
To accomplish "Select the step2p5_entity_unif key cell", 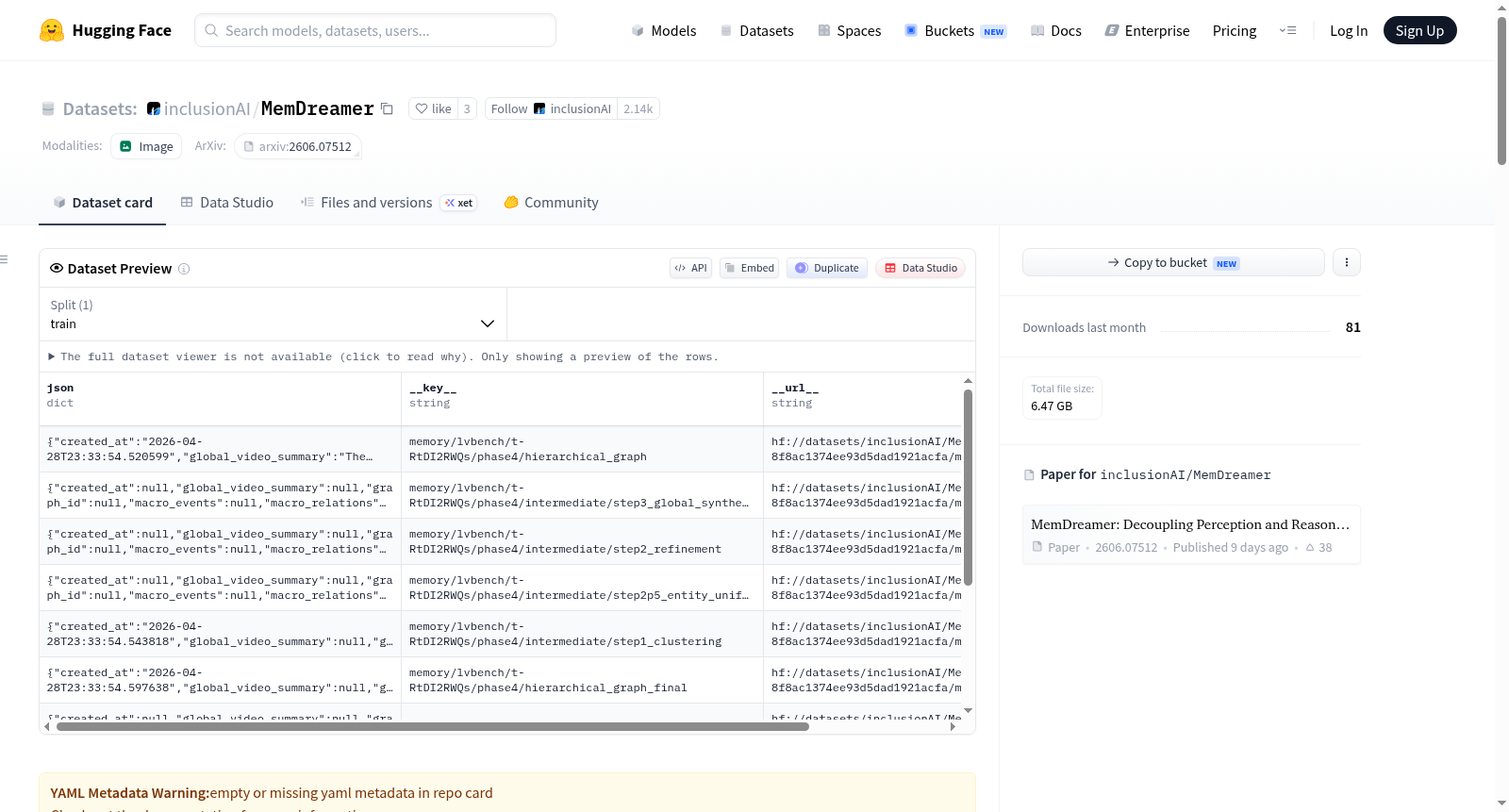I will coord(582,588).
